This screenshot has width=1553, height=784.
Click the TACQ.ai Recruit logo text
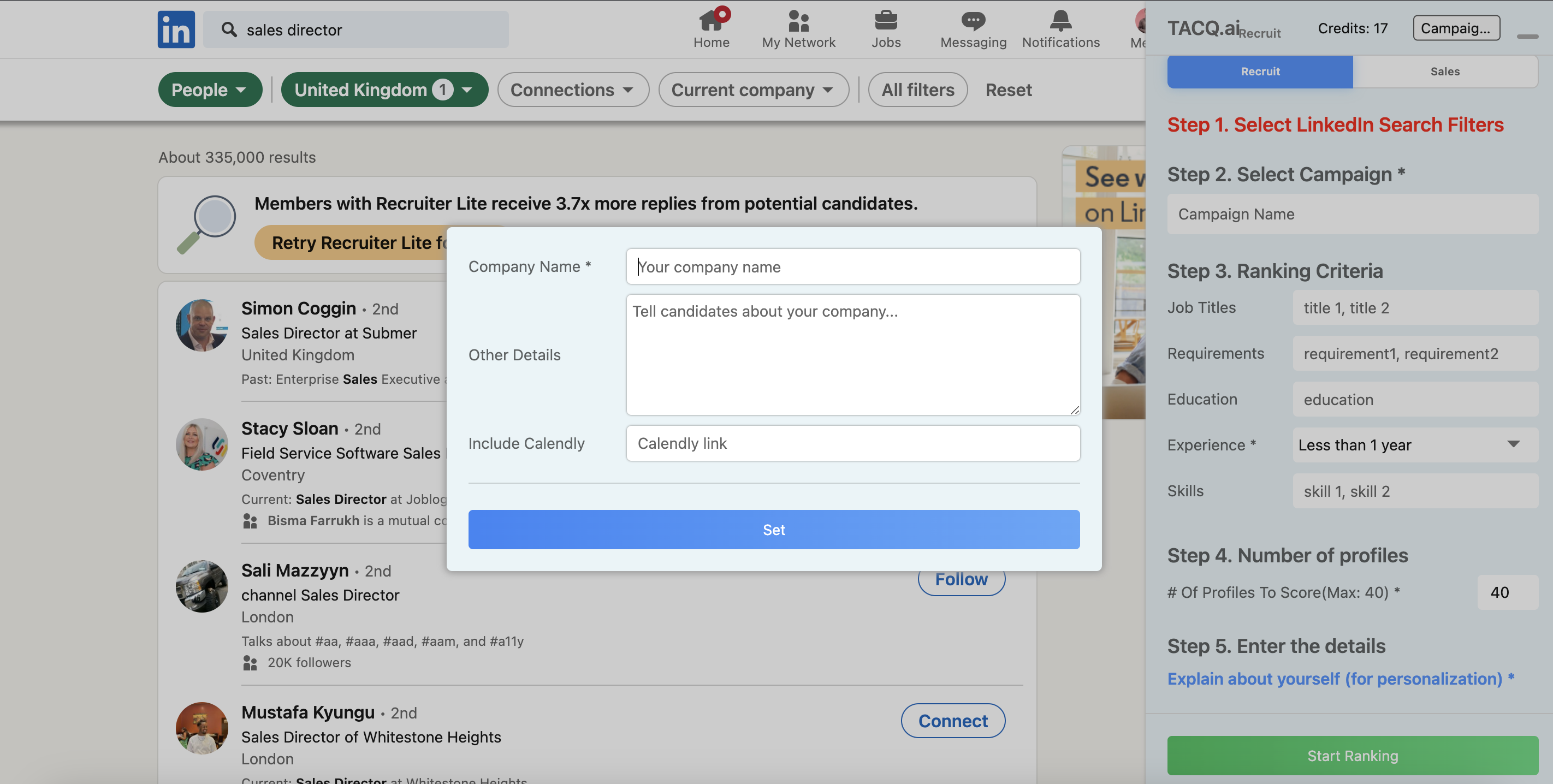click(x=1223, y=28)
